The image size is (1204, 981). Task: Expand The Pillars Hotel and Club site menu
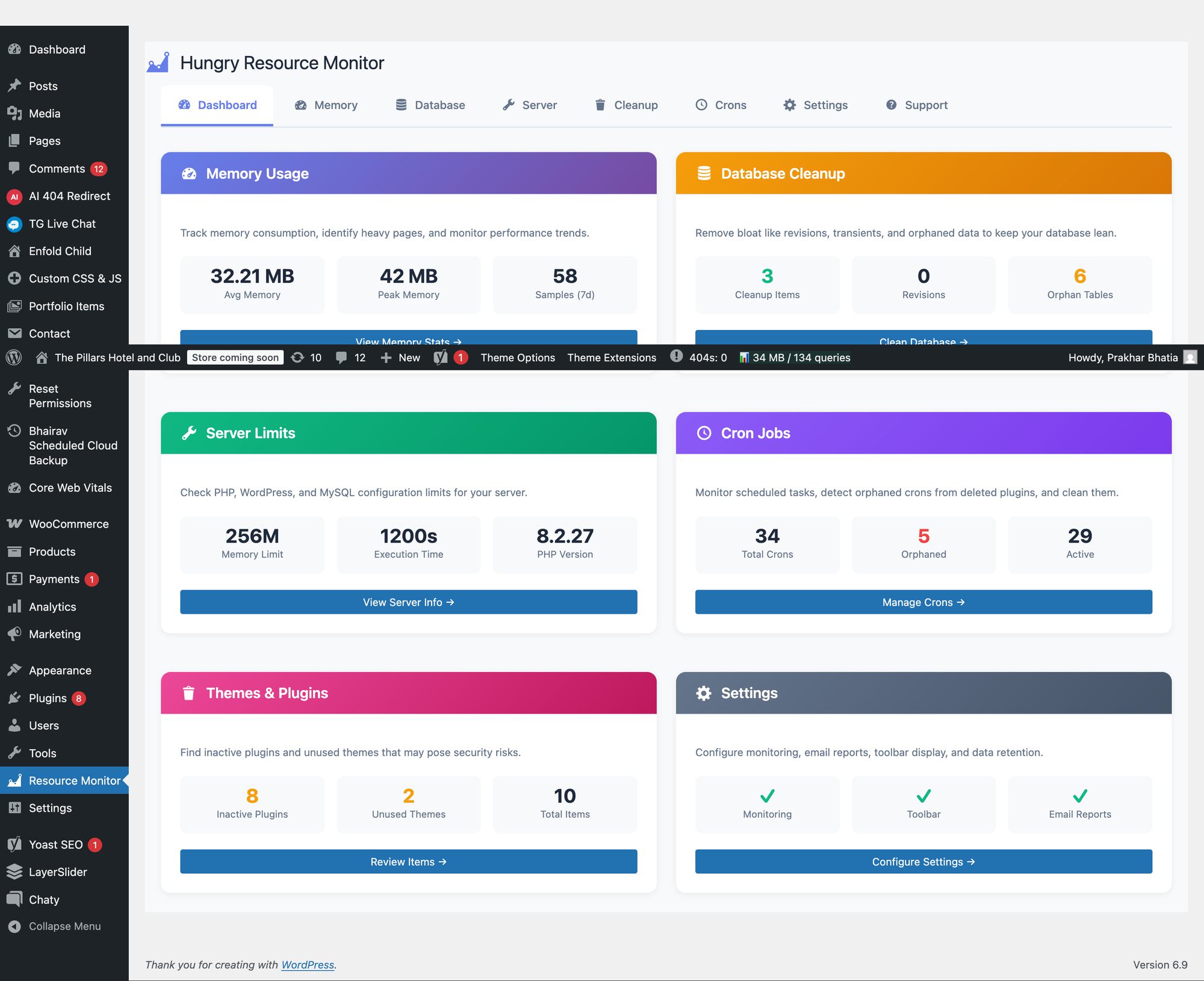(x=116, y=357)
